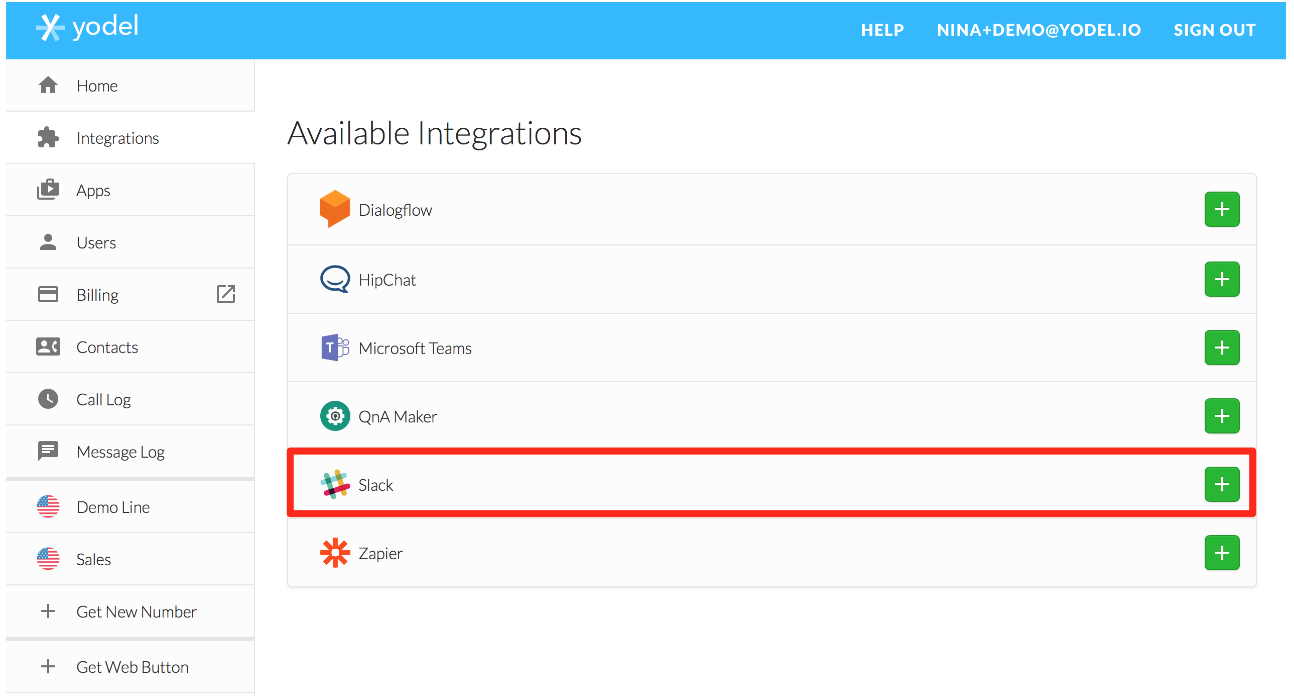Click plus icon beside Get New Number
Viewport: 1294px width, 696px height.
click(x=48, y=611)
